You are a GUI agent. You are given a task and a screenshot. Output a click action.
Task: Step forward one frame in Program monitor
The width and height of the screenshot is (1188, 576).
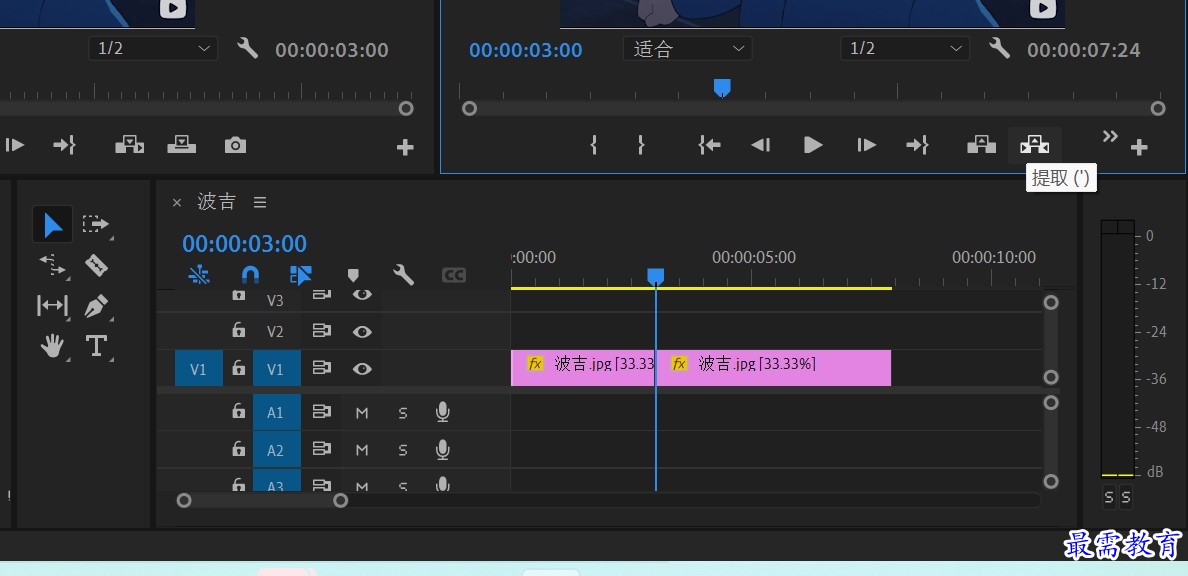click(866, 145)
